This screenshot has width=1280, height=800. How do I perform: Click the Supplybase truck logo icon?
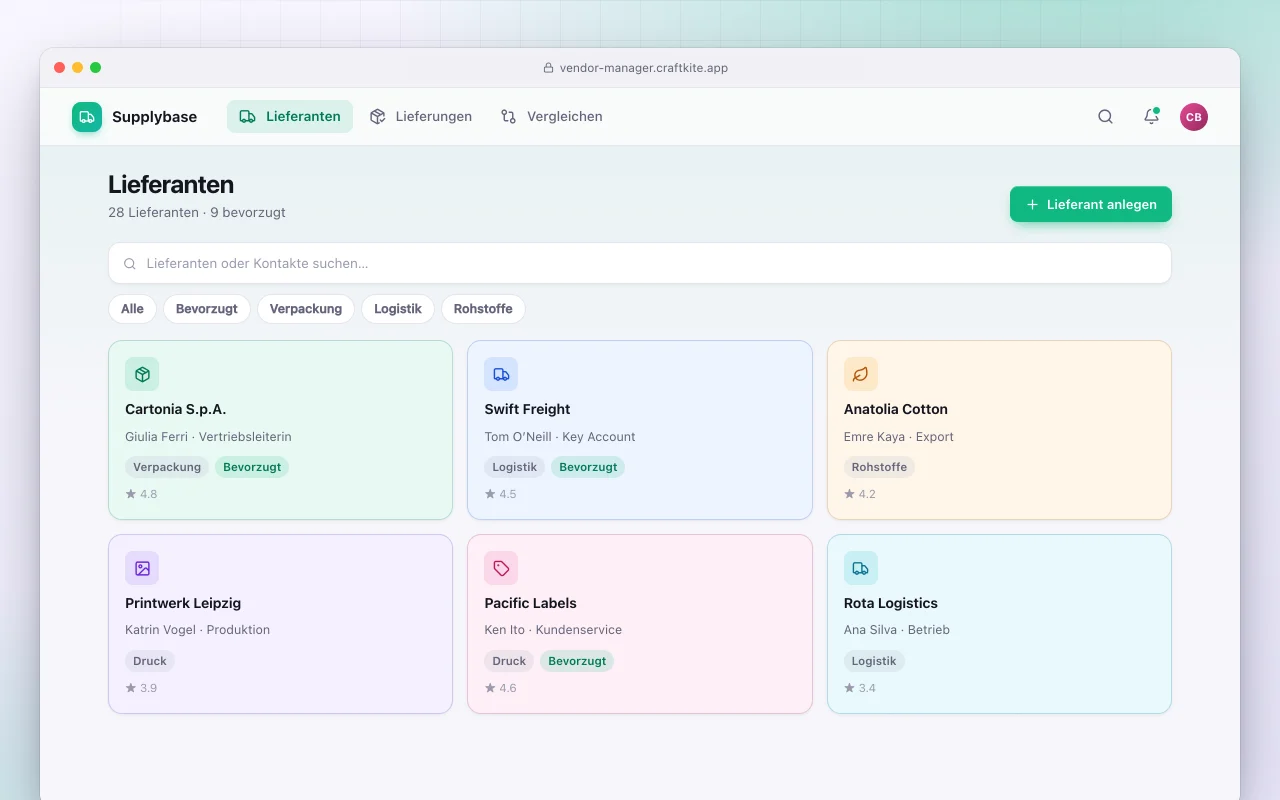coord(87,117)
